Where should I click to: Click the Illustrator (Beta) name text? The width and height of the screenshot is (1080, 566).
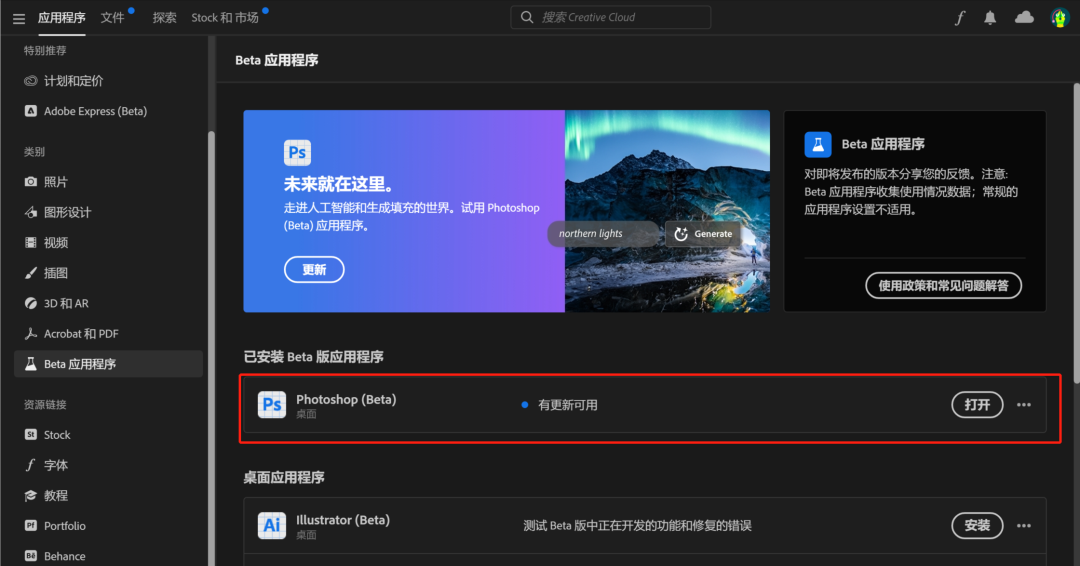tap(343, 520)
